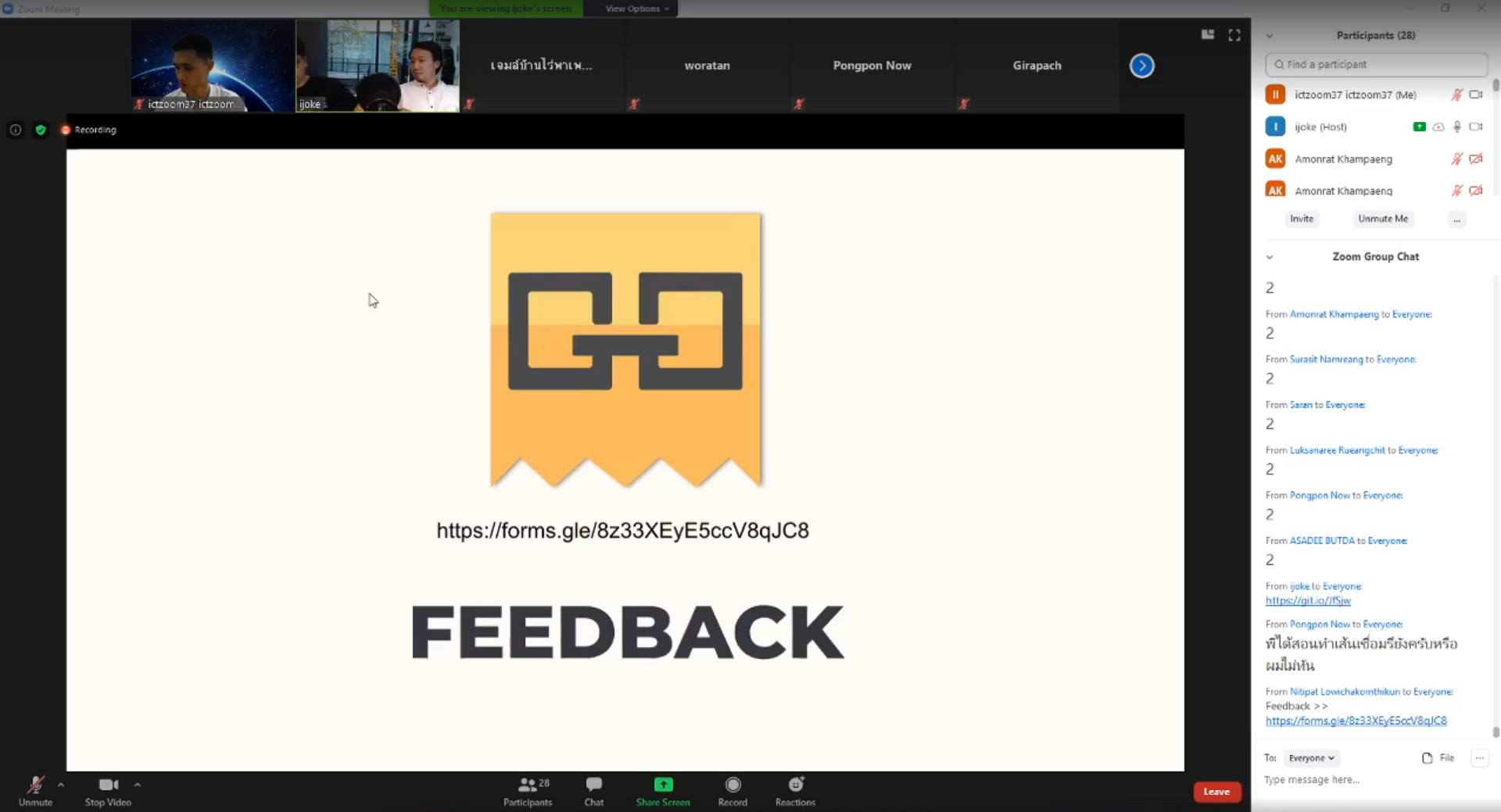Click ictzoom37 (Me) avatar in participants

click(1275, 95)
